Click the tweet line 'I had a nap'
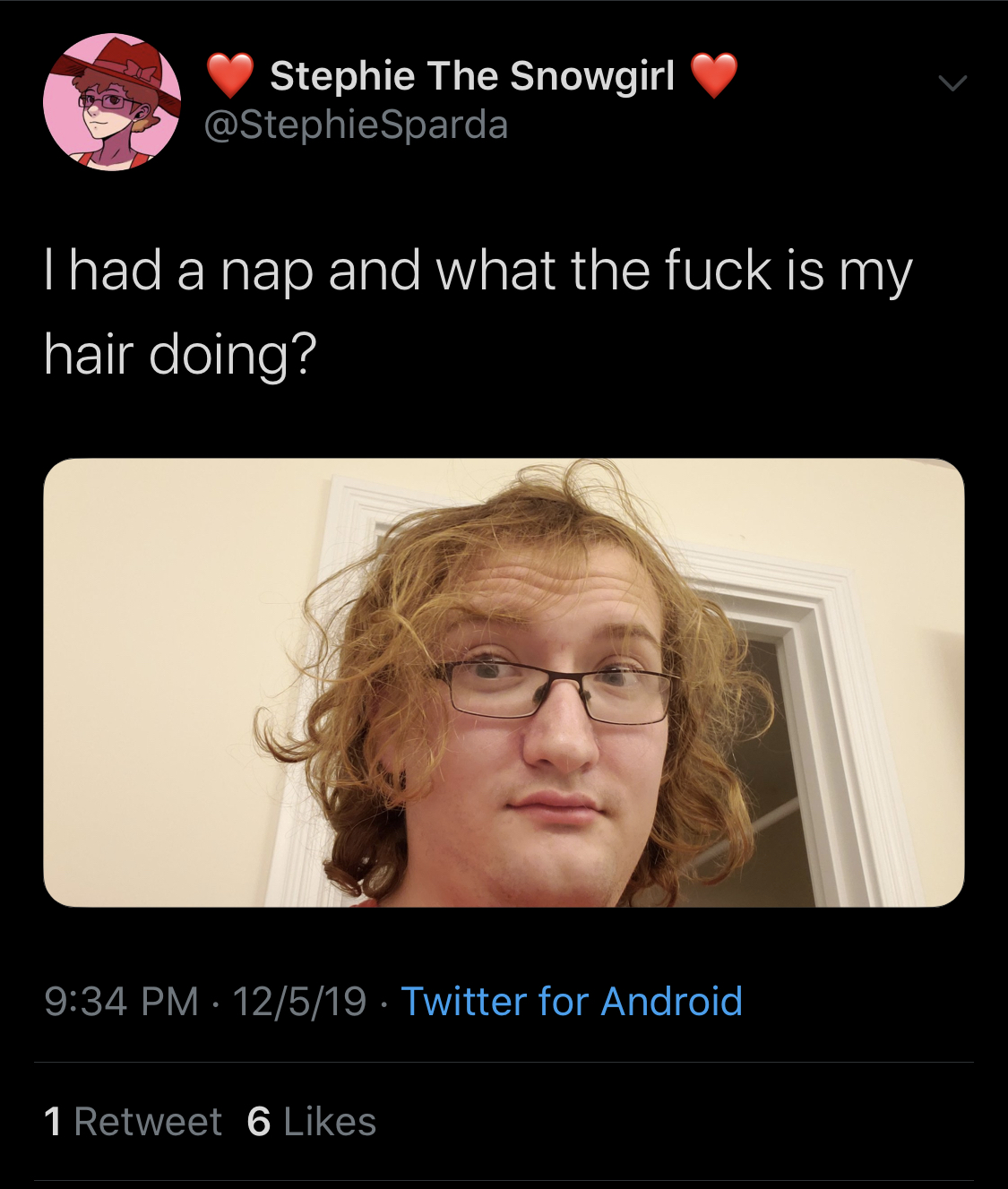 [x=478, y=271]
